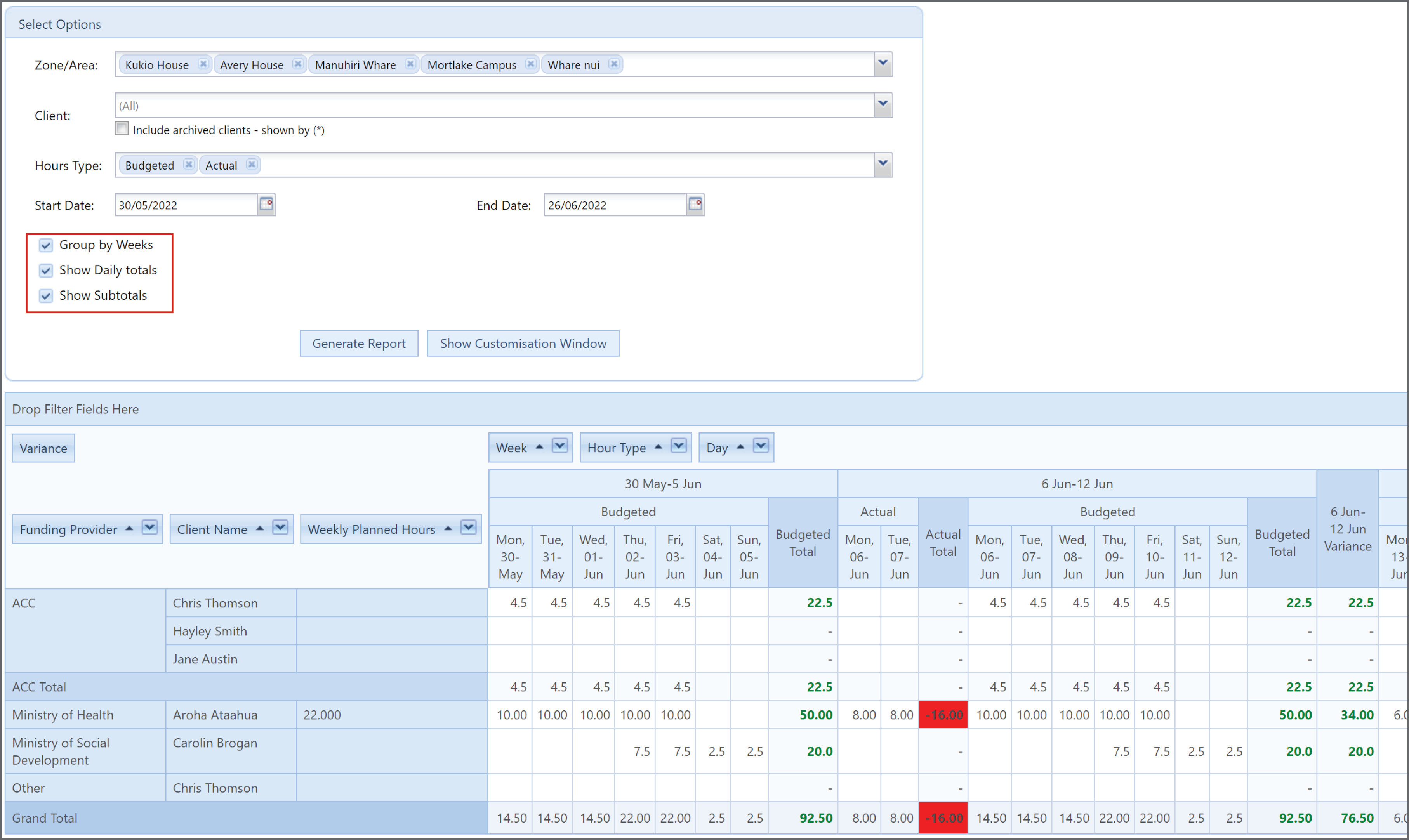1409x840 pixels.
Task: Click the Variance data field button
Action: point(43,448)
